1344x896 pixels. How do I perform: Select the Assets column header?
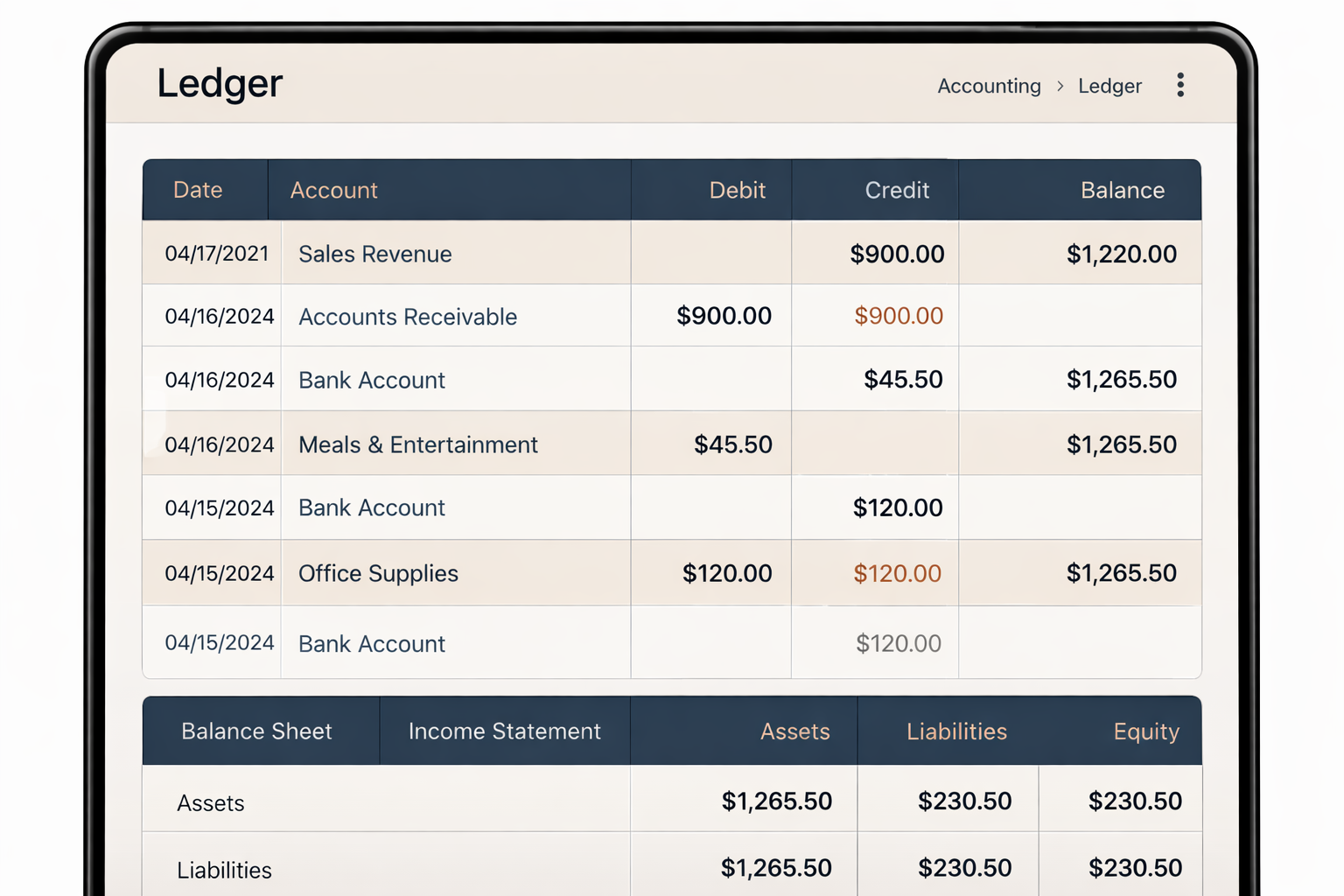pyautogui.click(x=794, y=731)
